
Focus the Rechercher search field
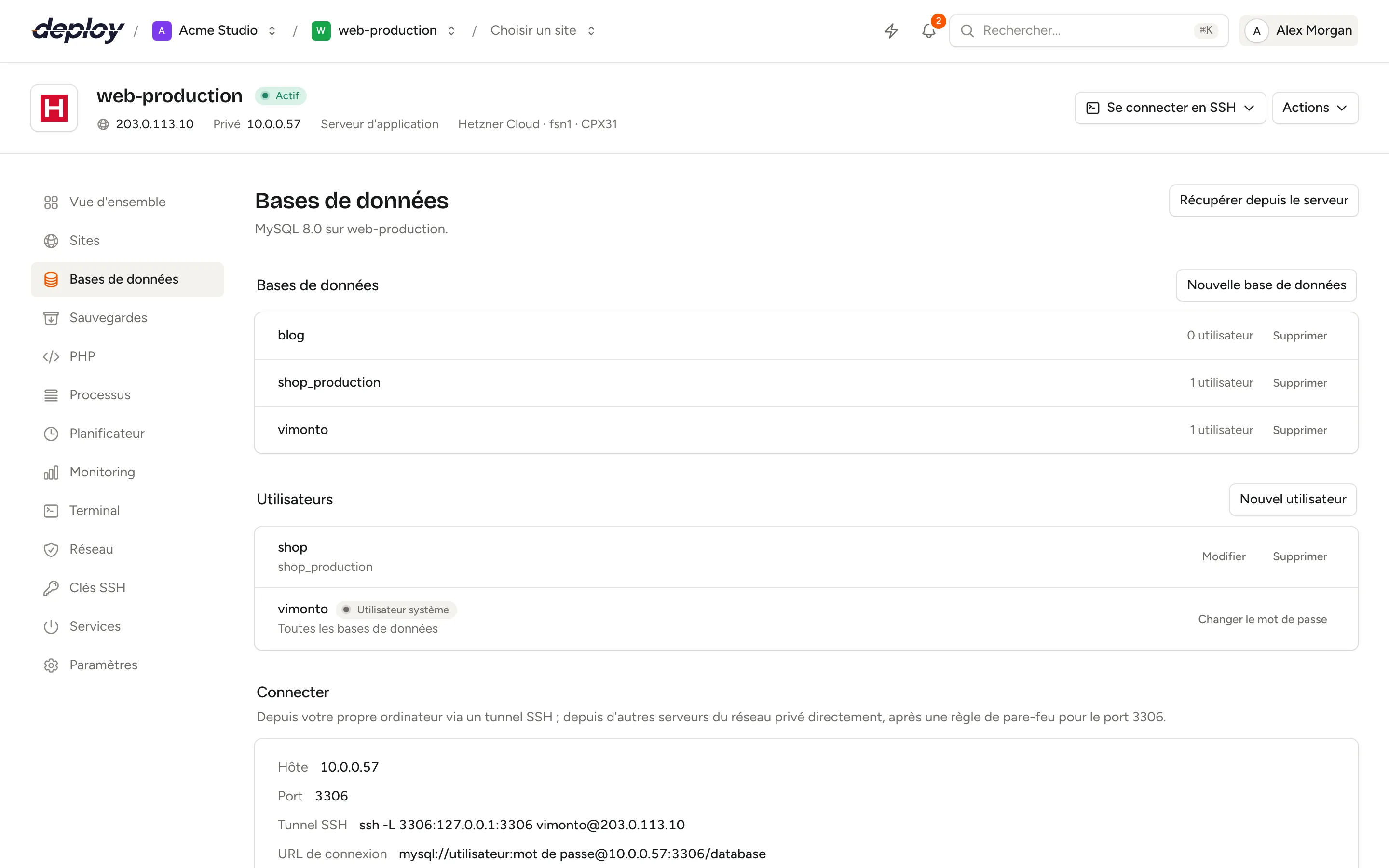1088,30
